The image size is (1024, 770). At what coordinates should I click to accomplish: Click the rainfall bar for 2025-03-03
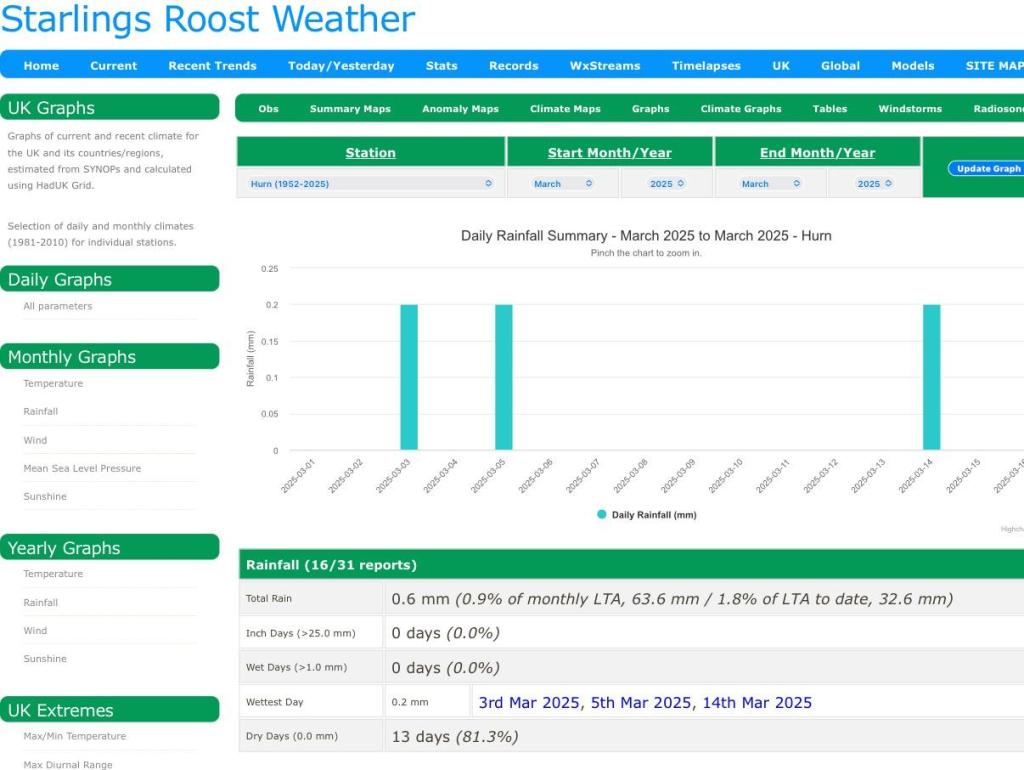(409, 378)
